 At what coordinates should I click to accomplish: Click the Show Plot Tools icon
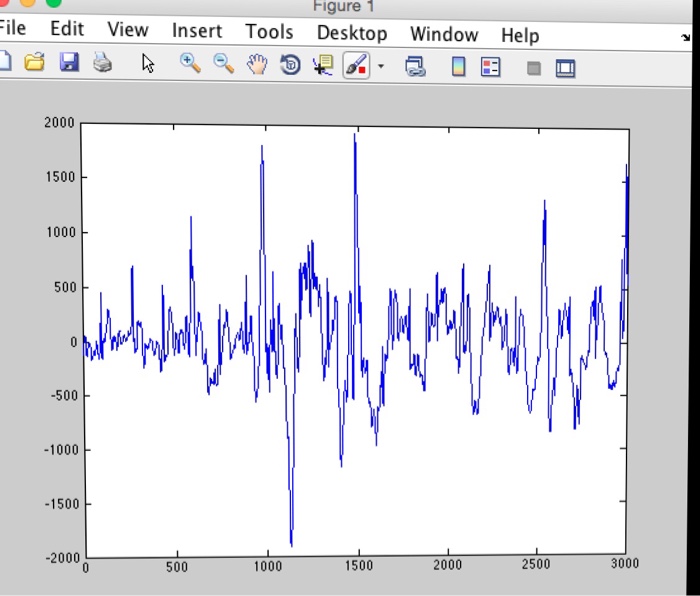tap(565, 69)
